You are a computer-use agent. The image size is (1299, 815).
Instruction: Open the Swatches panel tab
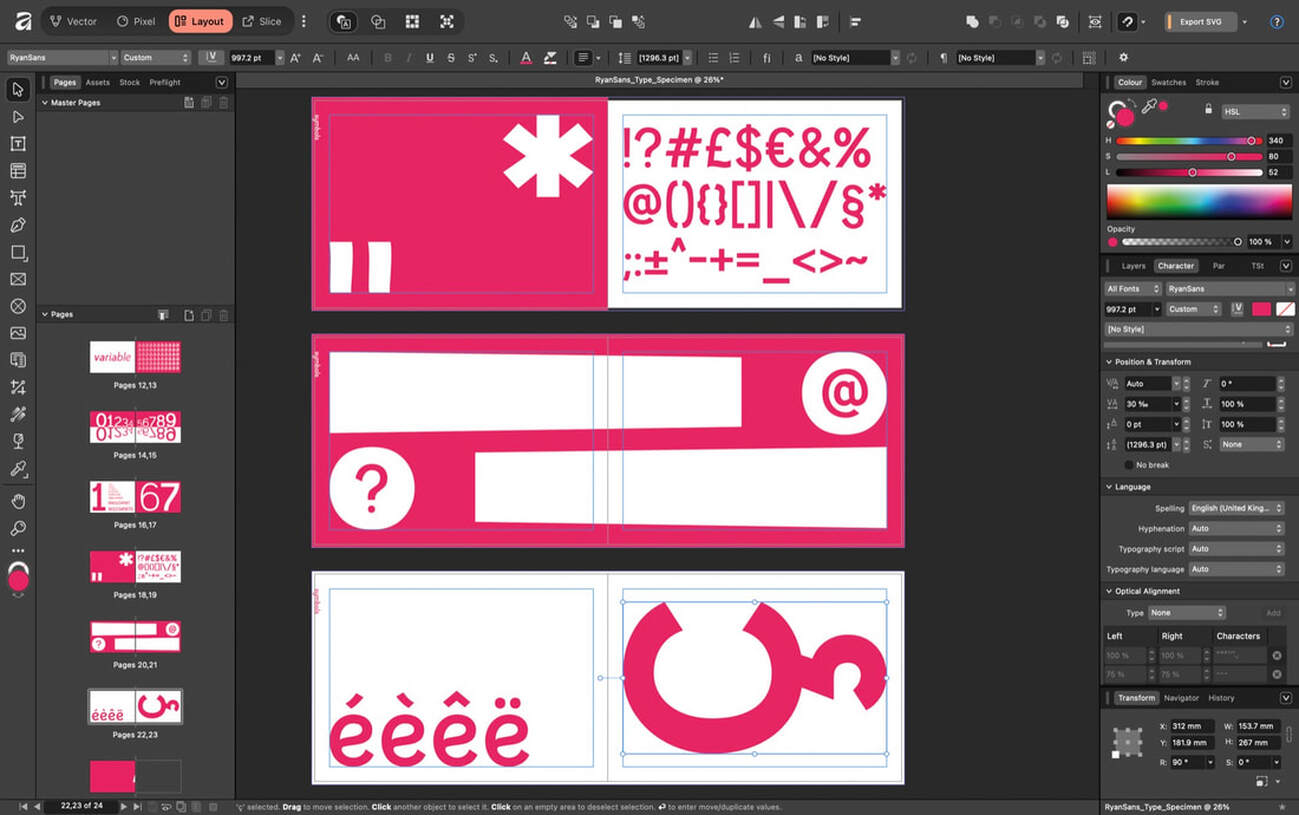1168,83
